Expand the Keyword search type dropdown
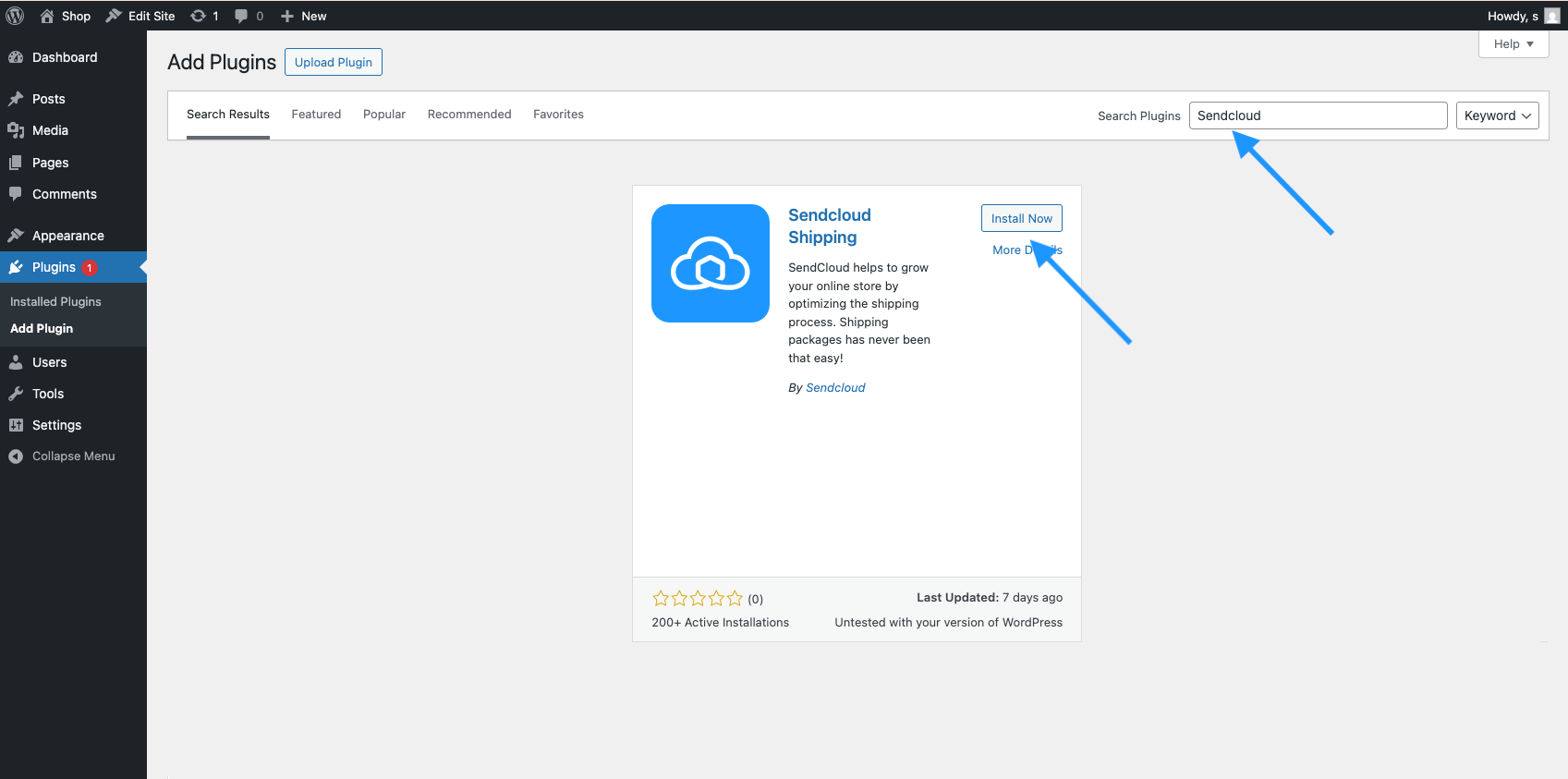1568x779 pixels. [x=1497, y=116]
